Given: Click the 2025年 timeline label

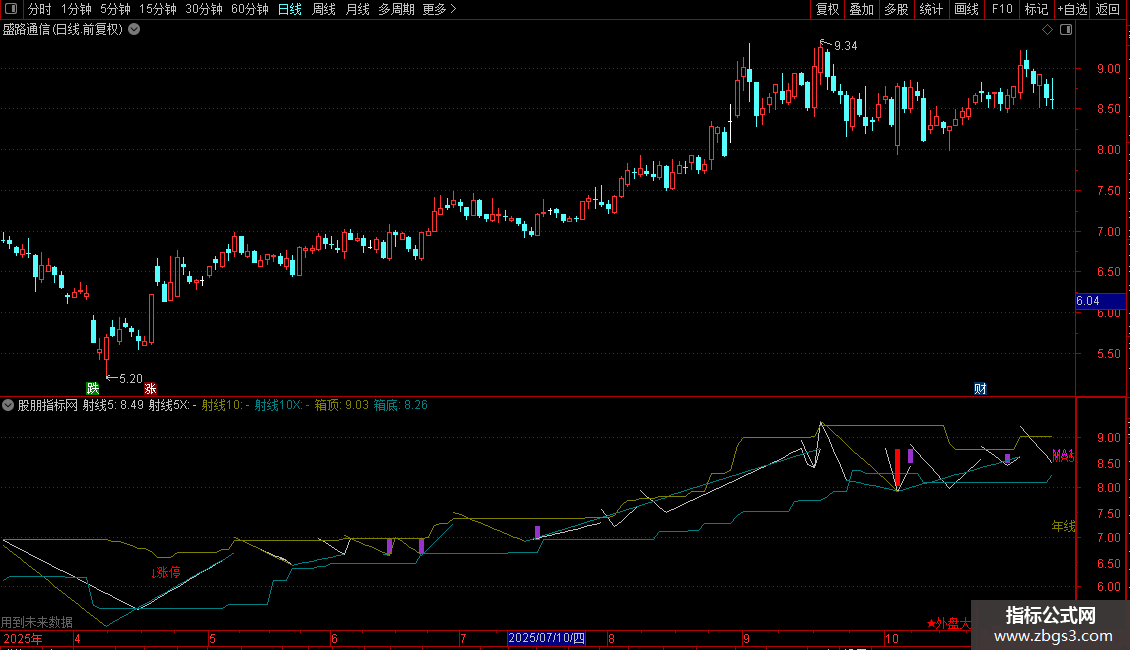Looking at the screenshot, I should (x=22, y=638).
